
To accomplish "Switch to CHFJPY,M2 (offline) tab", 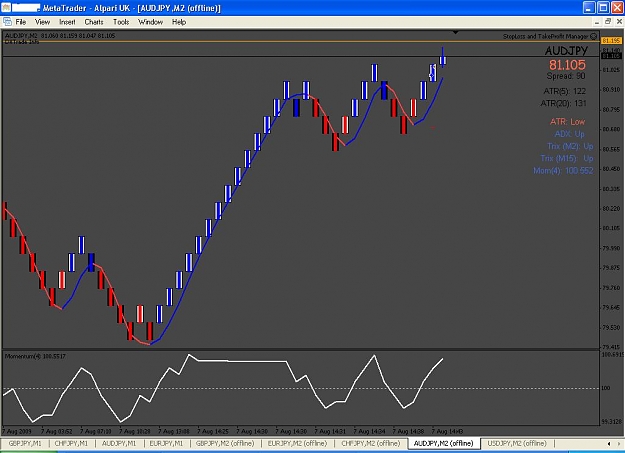I will coord(370,443).
